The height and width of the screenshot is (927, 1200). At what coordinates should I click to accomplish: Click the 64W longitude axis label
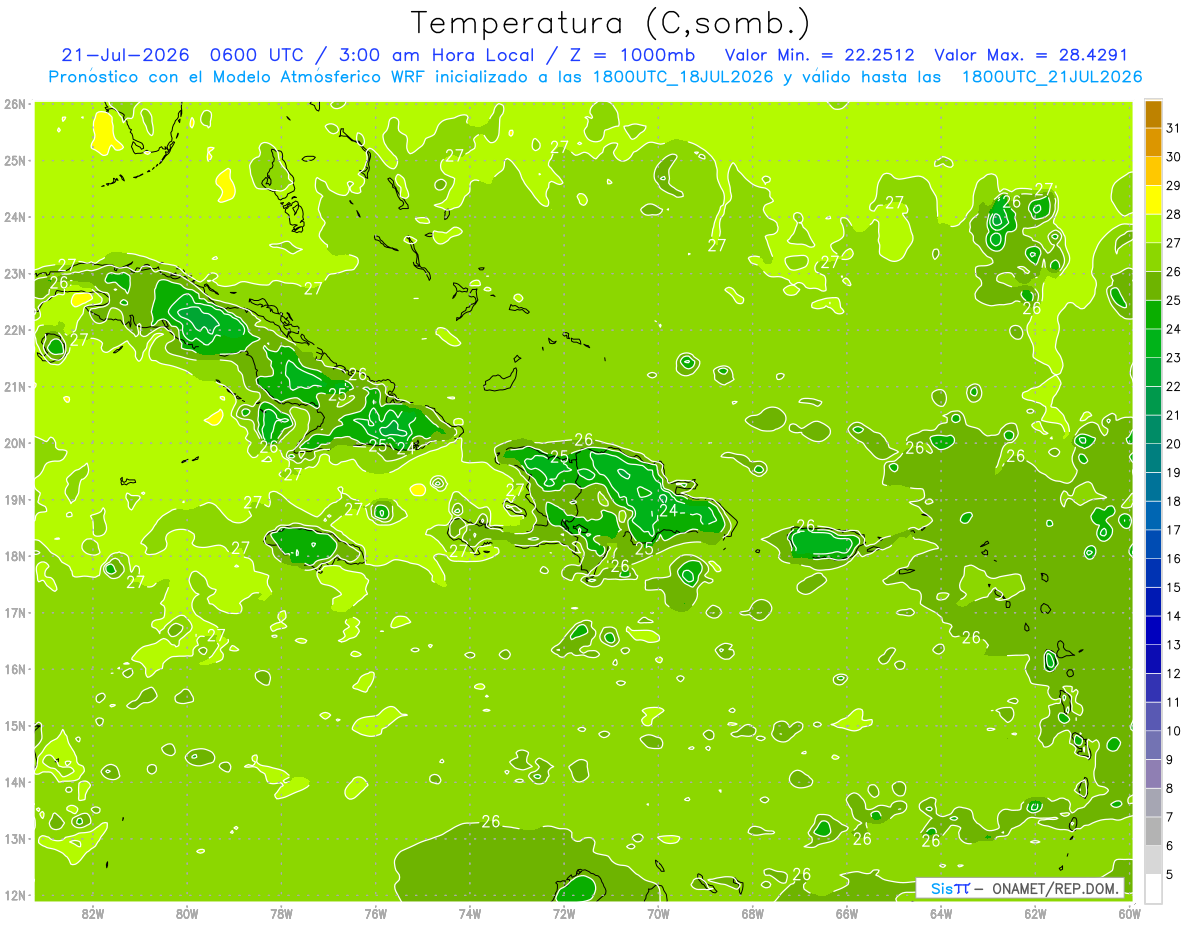click(941, 913)
